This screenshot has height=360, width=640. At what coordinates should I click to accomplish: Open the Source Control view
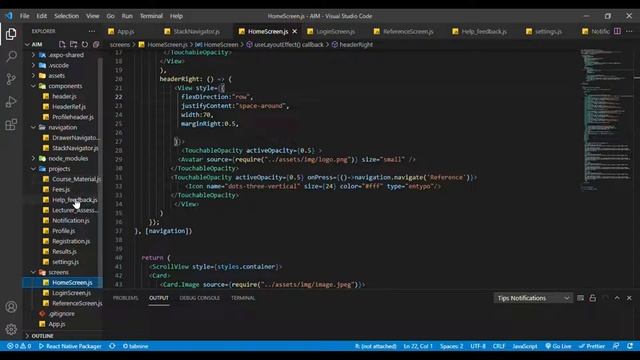pyautogui.click(x=11, y=79)
